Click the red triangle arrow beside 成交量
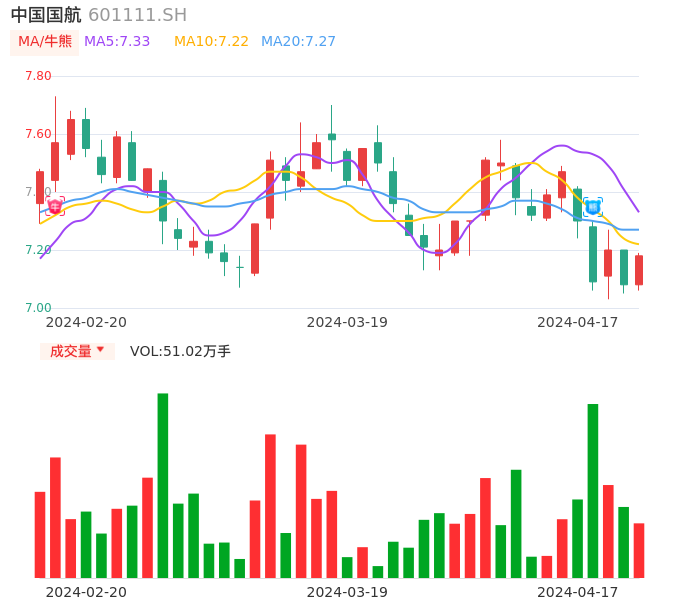 click(100, 350)
